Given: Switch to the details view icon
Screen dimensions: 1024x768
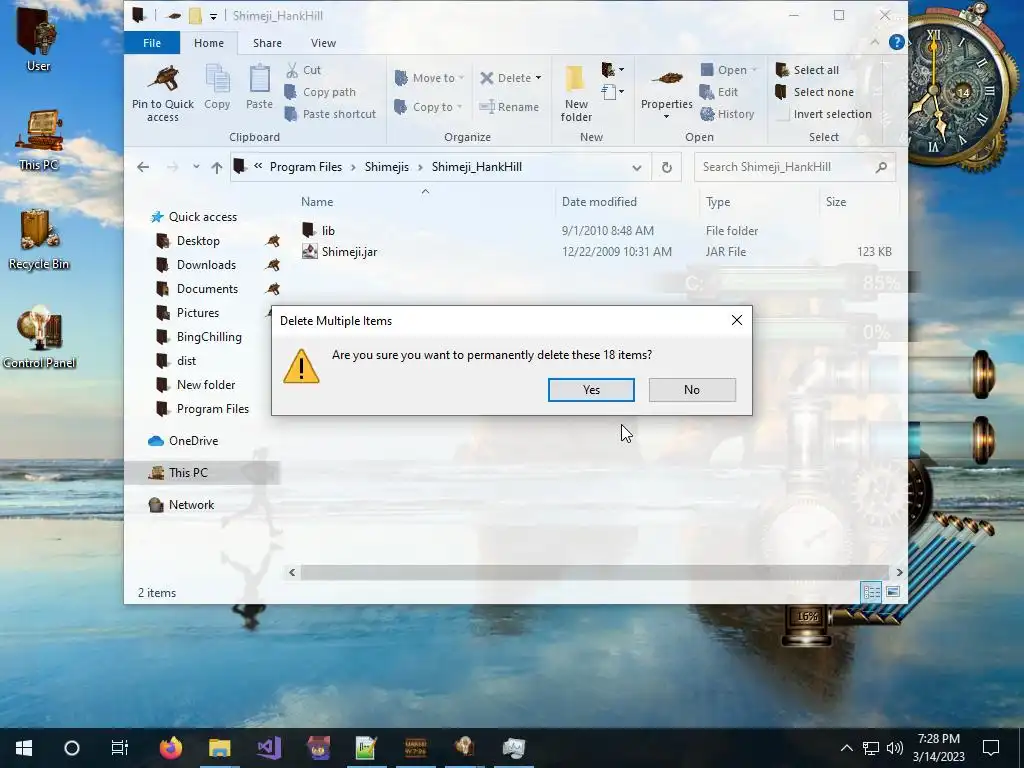Looking at the screenshot, I should click(x=871, y=592).
